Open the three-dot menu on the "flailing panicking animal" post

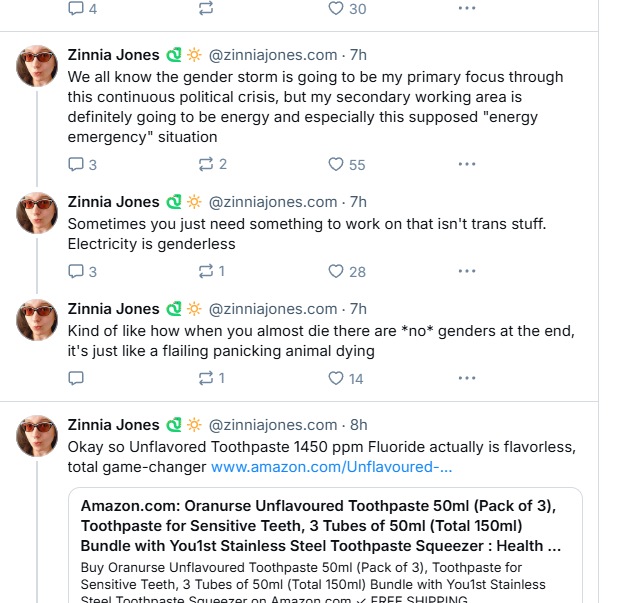coord(467,378)
